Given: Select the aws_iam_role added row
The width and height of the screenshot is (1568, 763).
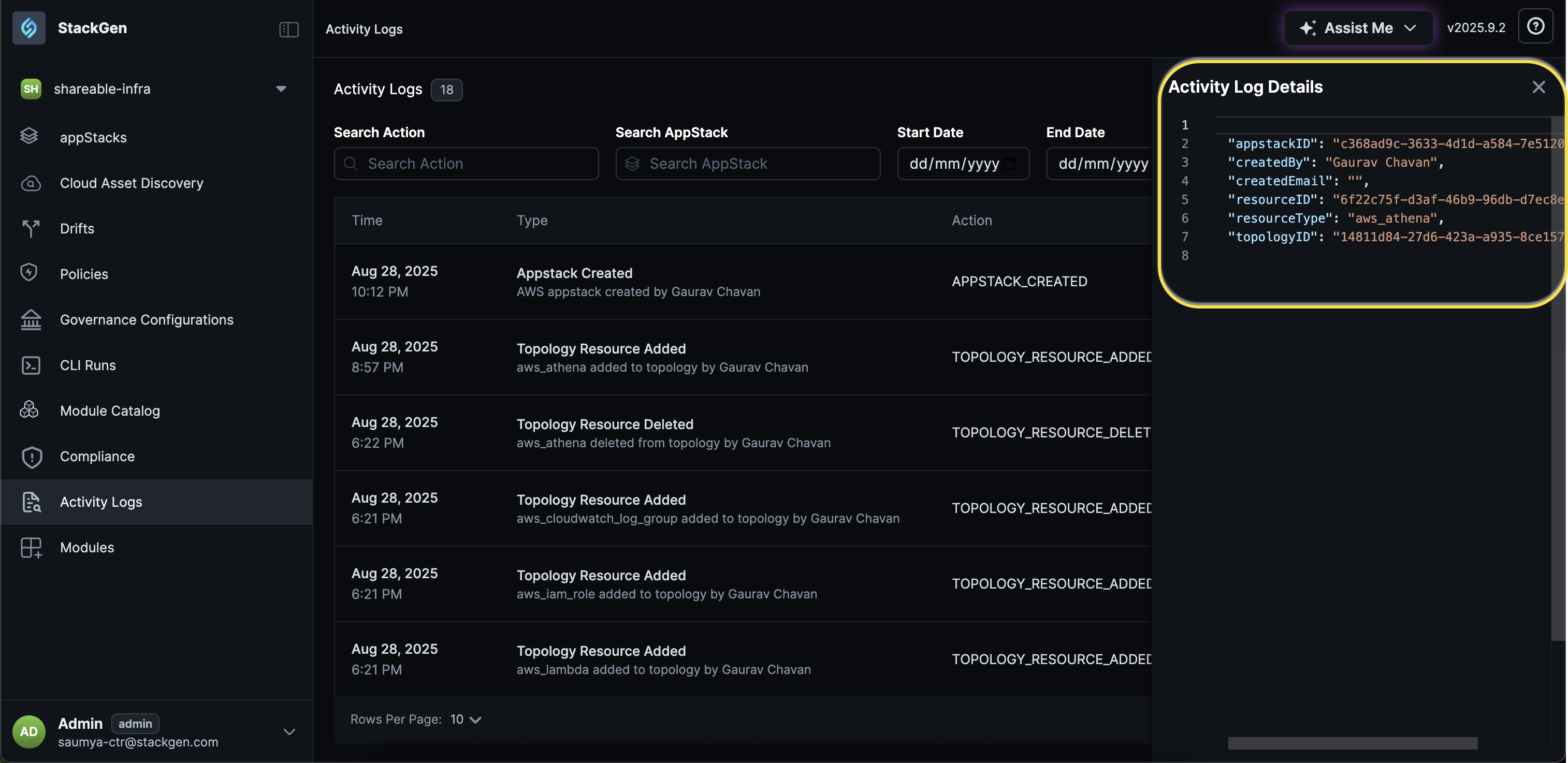Looking at the screenshot, I should [743, 584].
